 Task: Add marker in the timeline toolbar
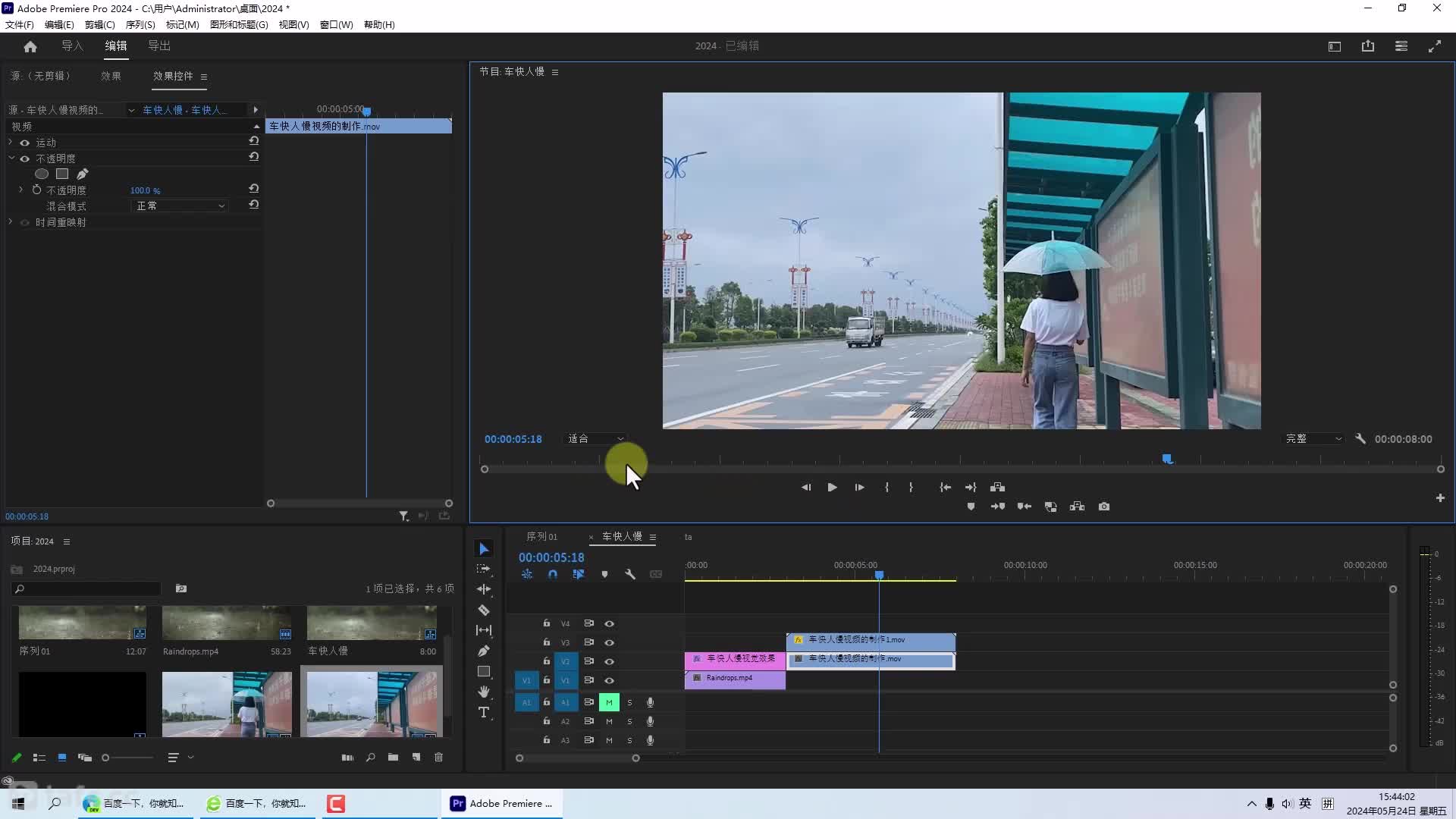click(x=604, y=575)
